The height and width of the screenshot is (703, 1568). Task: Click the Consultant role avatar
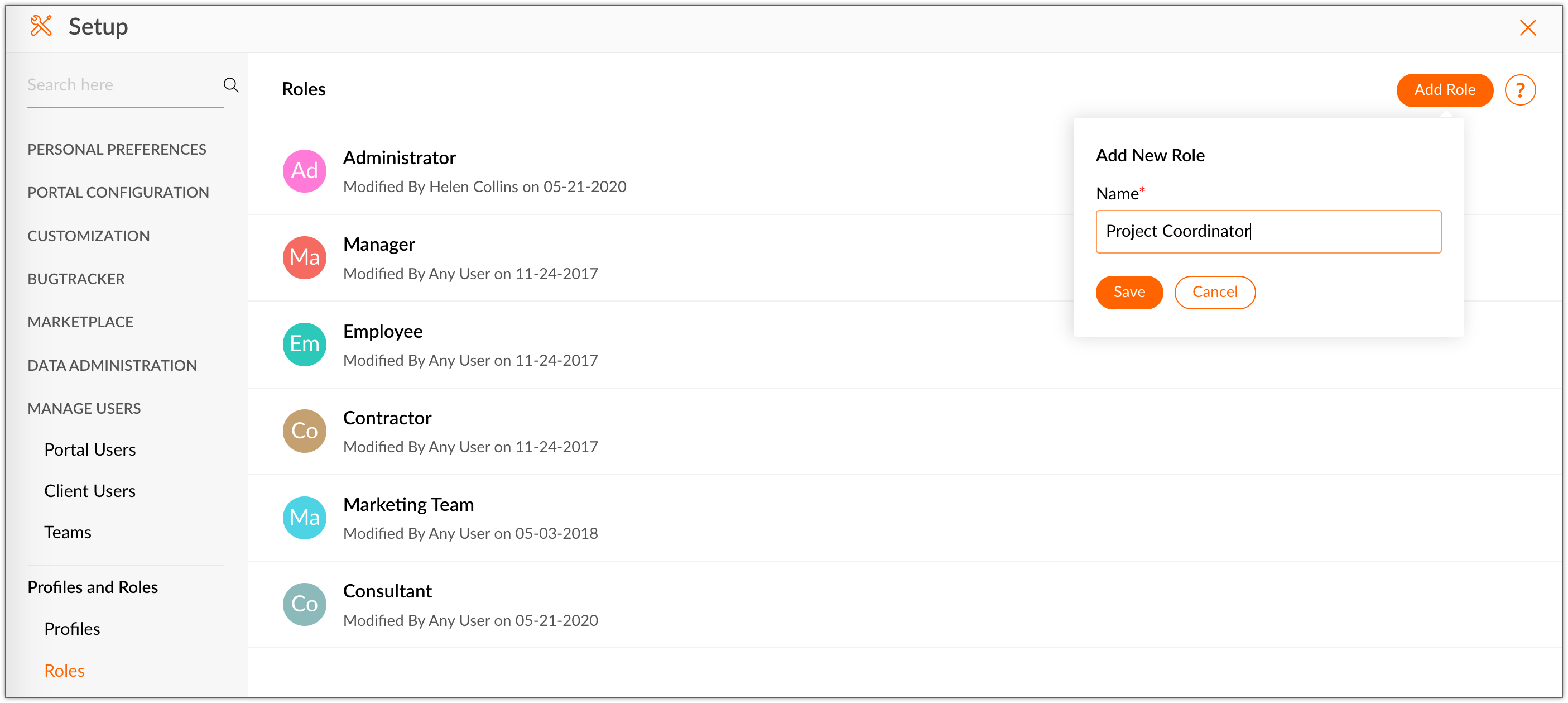(x=304, y=604)
